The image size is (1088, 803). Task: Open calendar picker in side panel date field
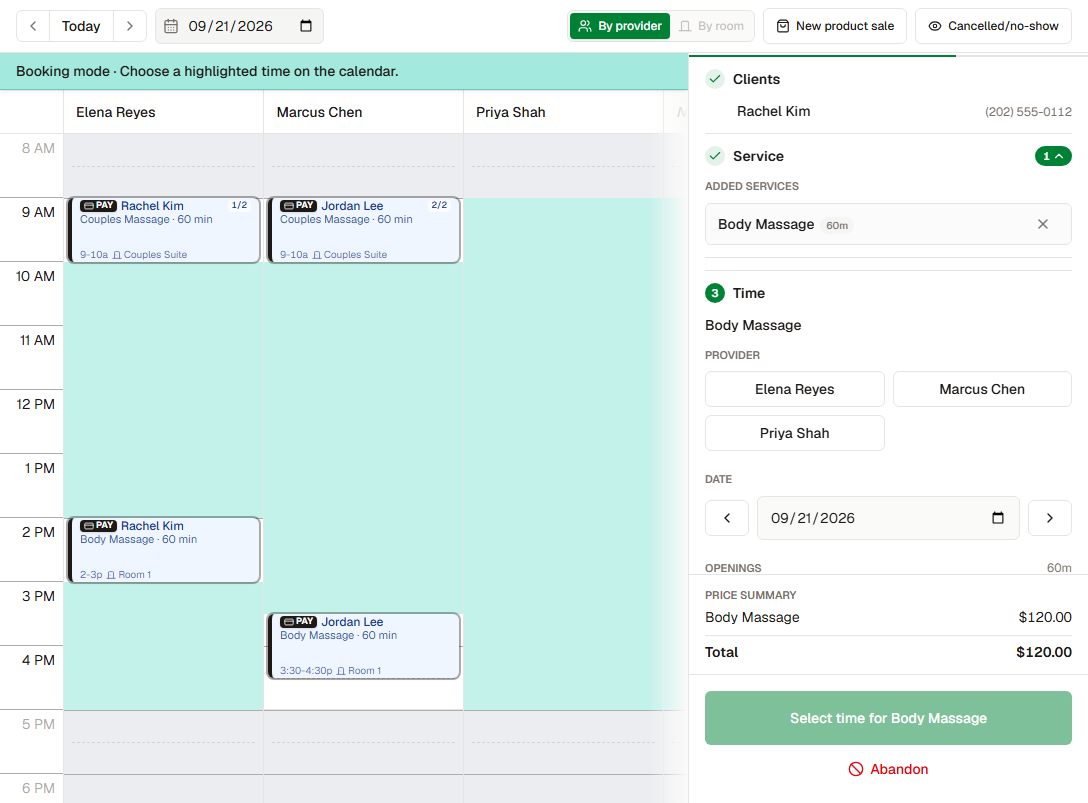(998, 518)
